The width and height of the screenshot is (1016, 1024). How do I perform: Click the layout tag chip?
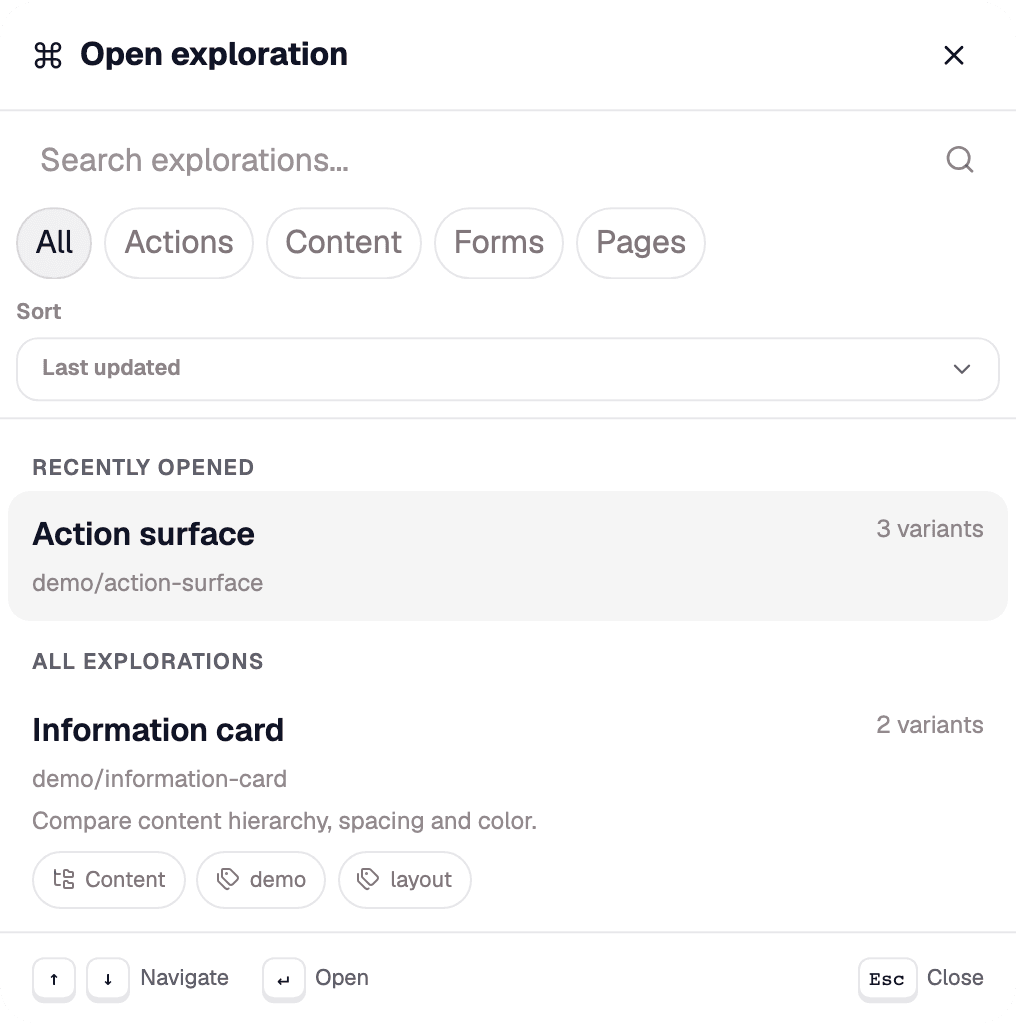coord(405,880)
